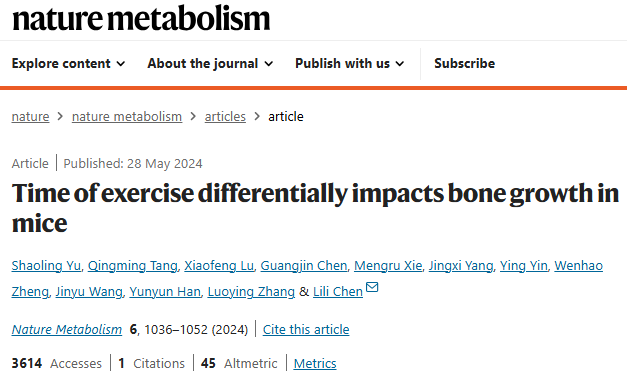Expand the Publish with us dropdown
Screen dimensions: 627x378
tap(350, 64)
